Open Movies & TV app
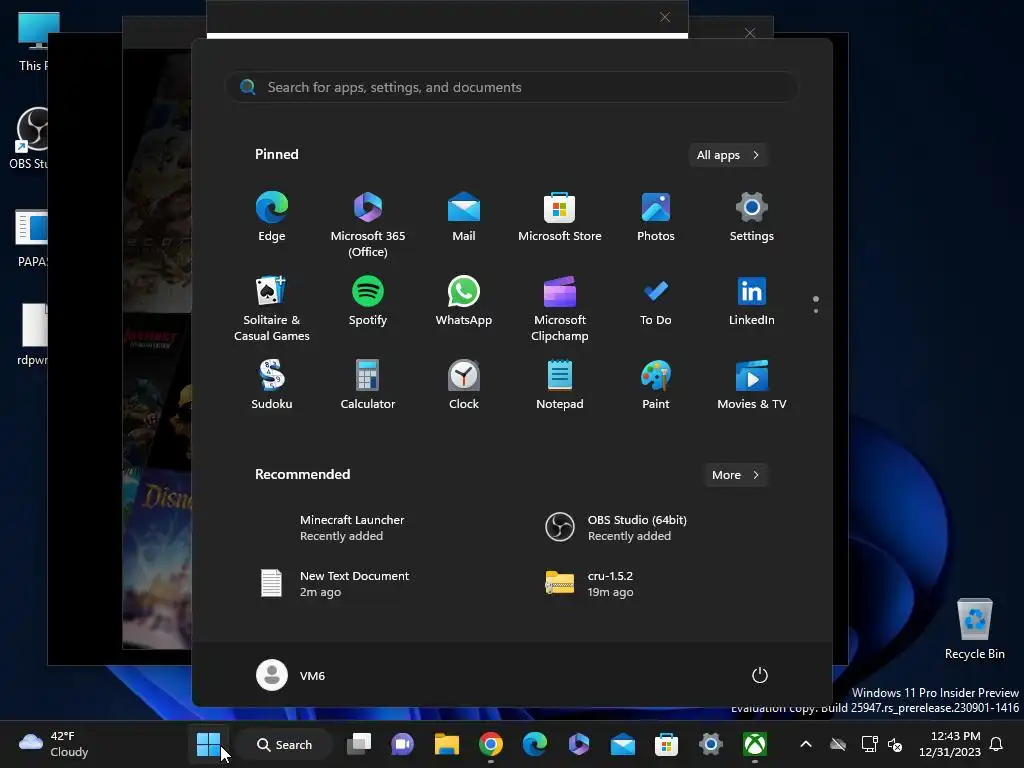The height and width of the screenshot is (768, 1024). click(752, 385)
